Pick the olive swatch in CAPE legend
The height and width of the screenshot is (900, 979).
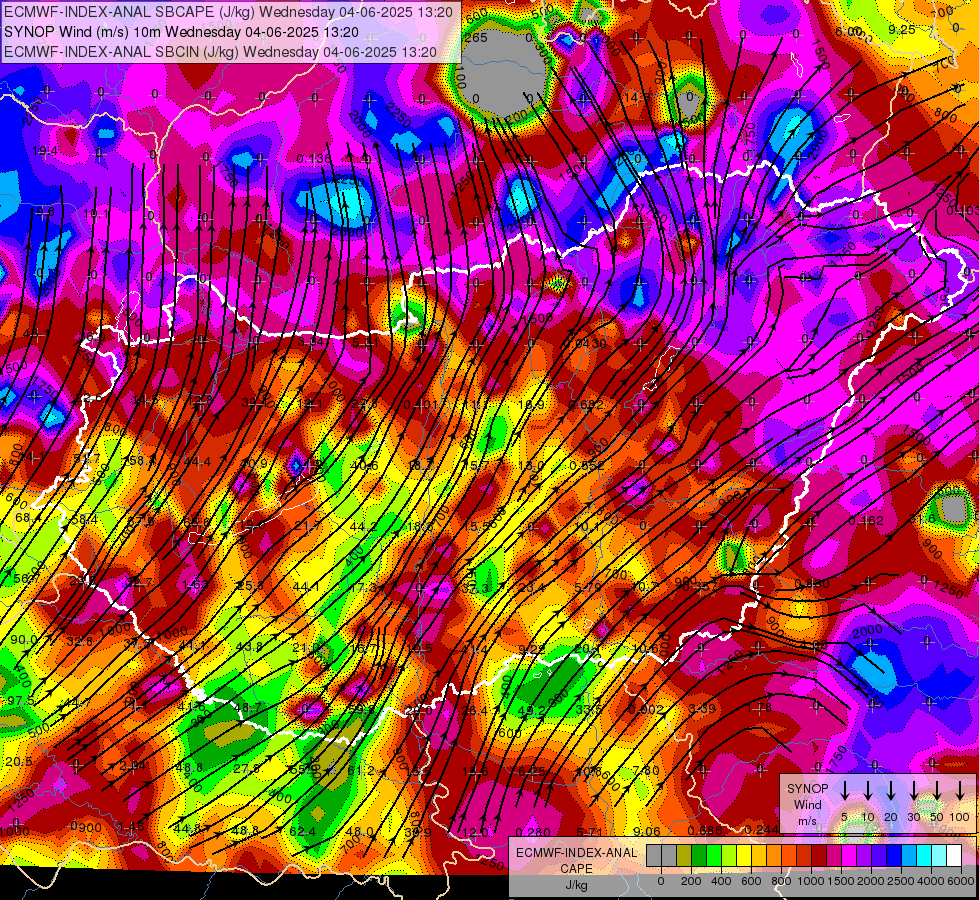(684, 855)
